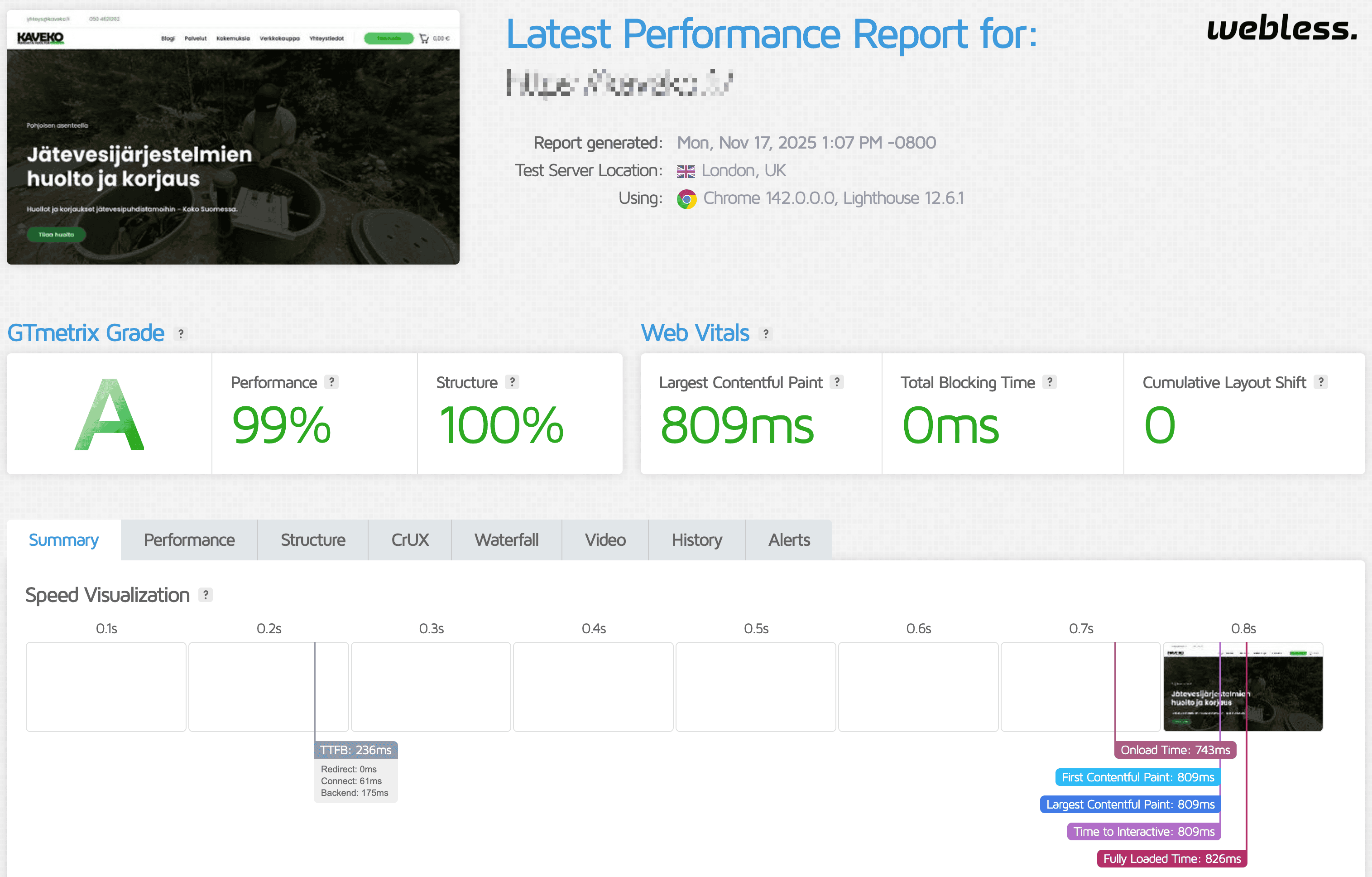Open the Structure score help icon
Image resolution: width=1372 pixels, height=877 pixels.
512,382
